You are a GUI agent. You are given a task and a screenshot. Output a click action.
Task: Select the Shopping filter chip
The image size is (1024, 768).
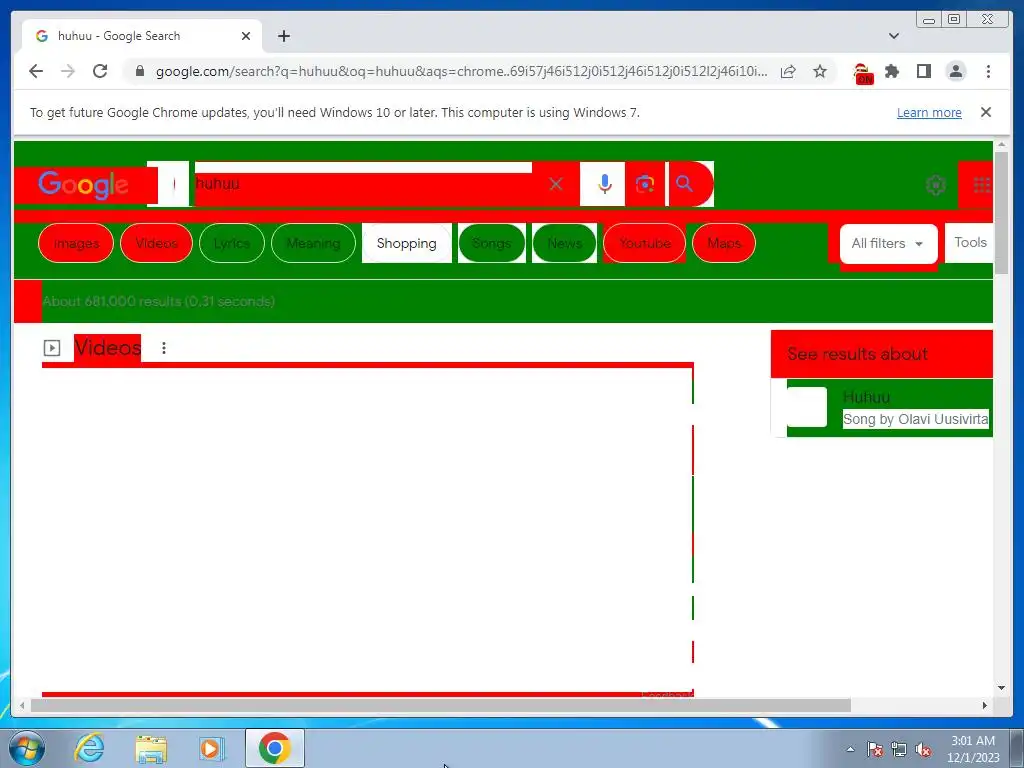(x=407, y=243)
